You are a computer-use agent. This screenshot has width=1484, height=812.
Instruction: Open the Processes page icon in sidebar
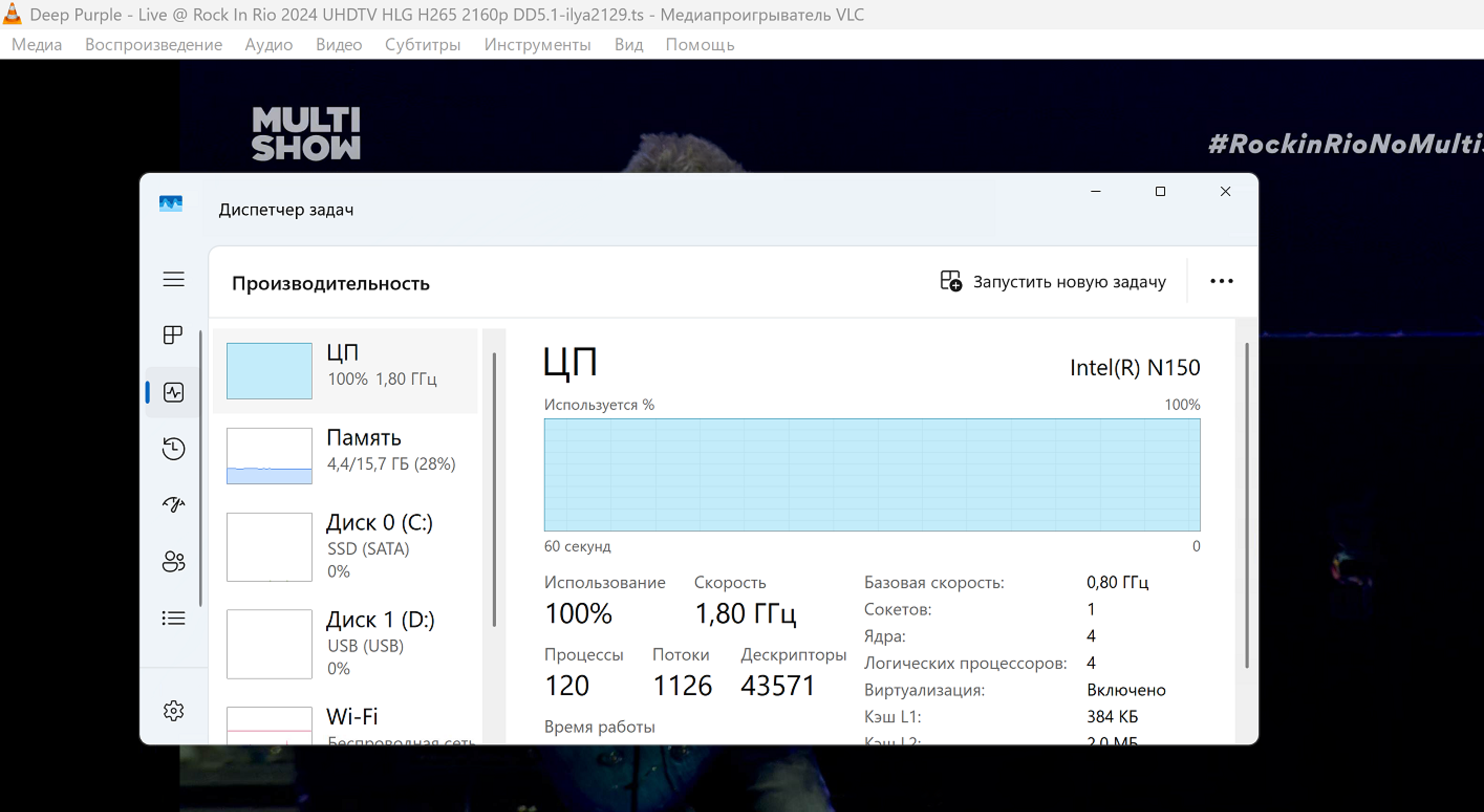[173, 335]
